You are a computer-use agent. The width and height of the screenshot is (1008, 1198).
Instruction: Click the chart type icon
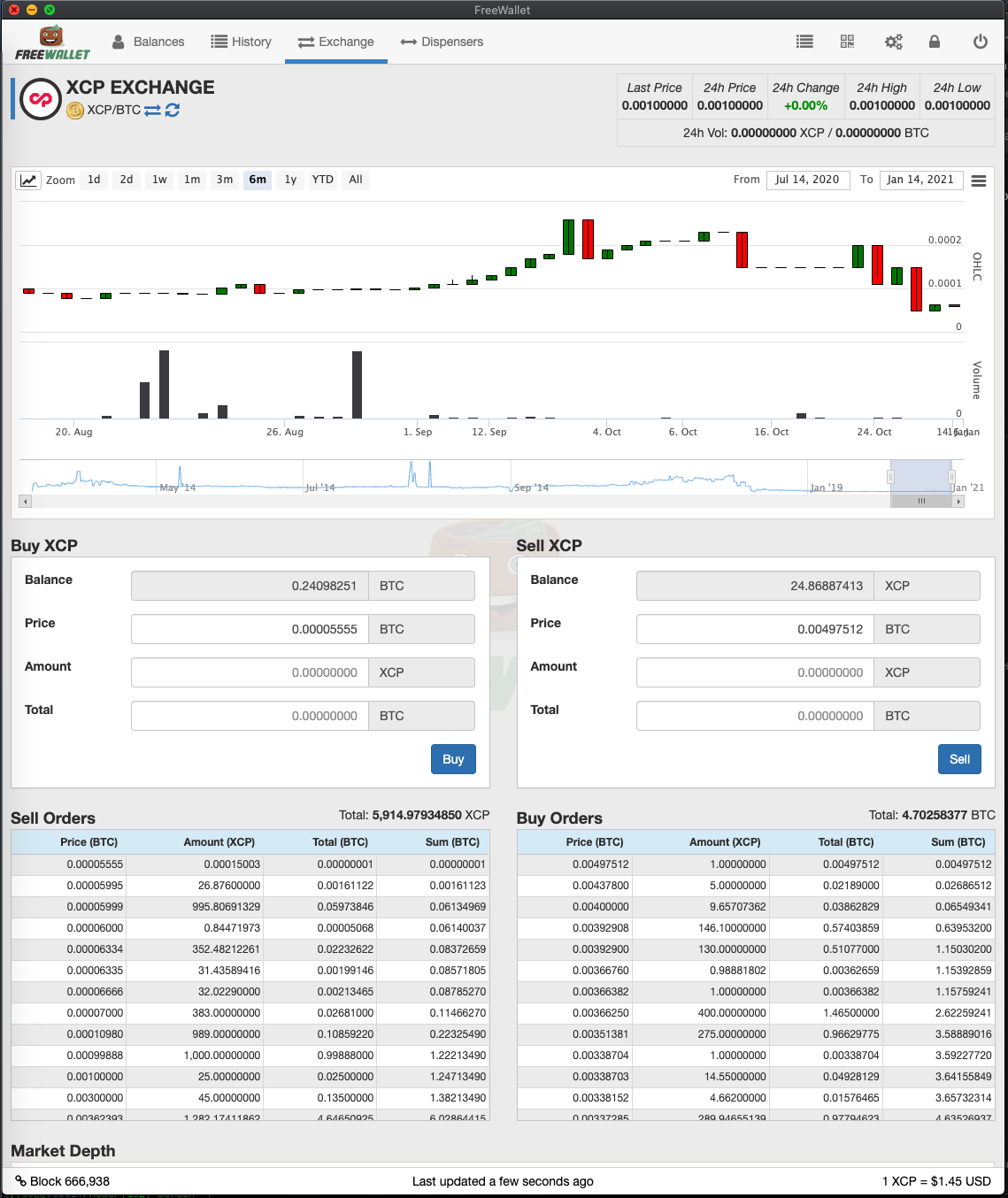(28, 180)
